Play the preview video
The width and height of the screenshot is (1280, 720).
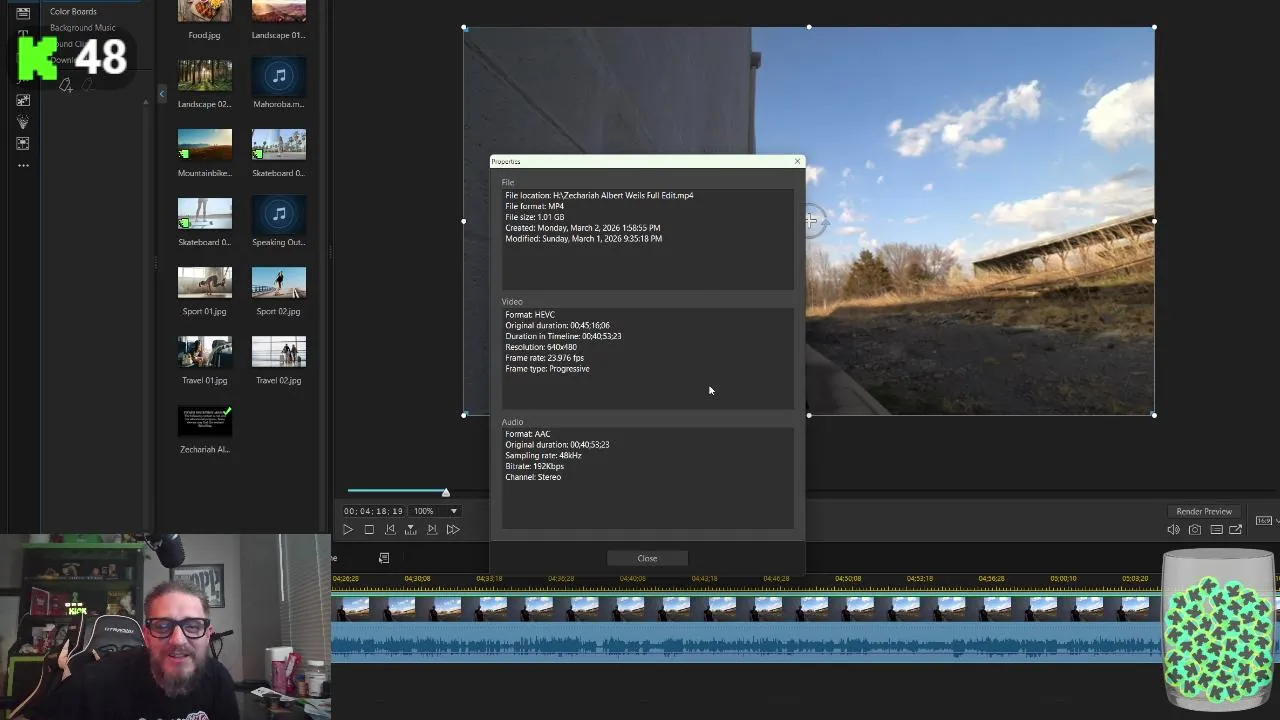[x=348, y=530]
